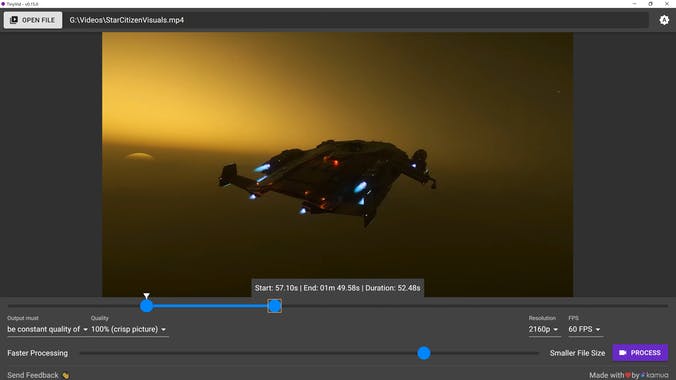
Task: Click the waving hand feedback icon
Action: click(x=66, y=375)
